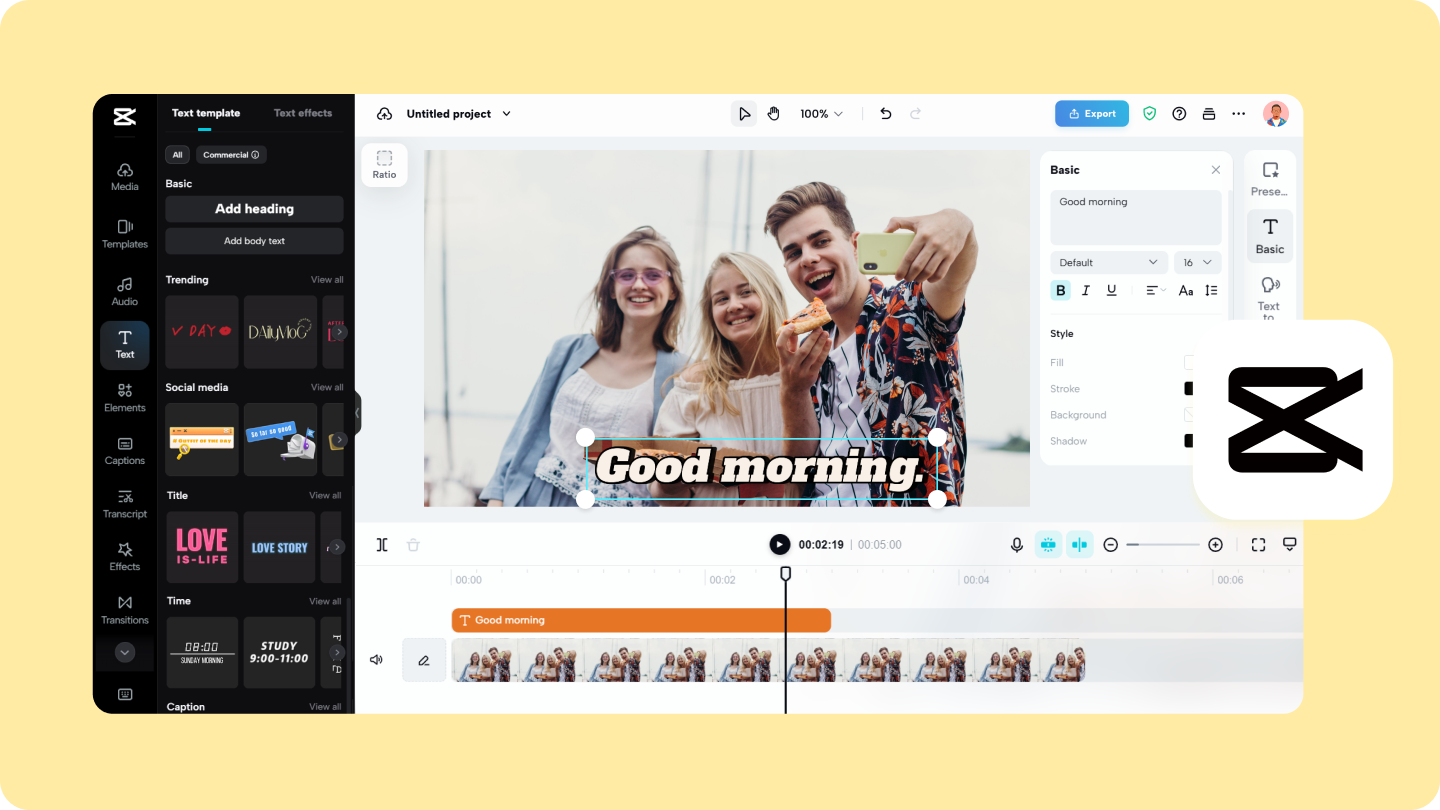Image resolution: width=1440 pixels, height=810 pixels.
Task: Click the split clip icon on the timeline toolbar
Action: pos(382,545)
